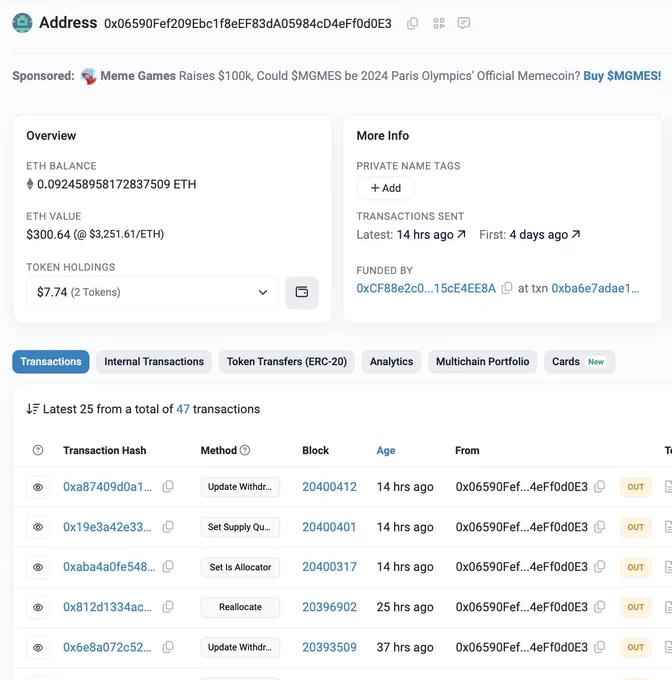Copy From address in block 20400317 row
672x680 pixels.
coord(599,567)
